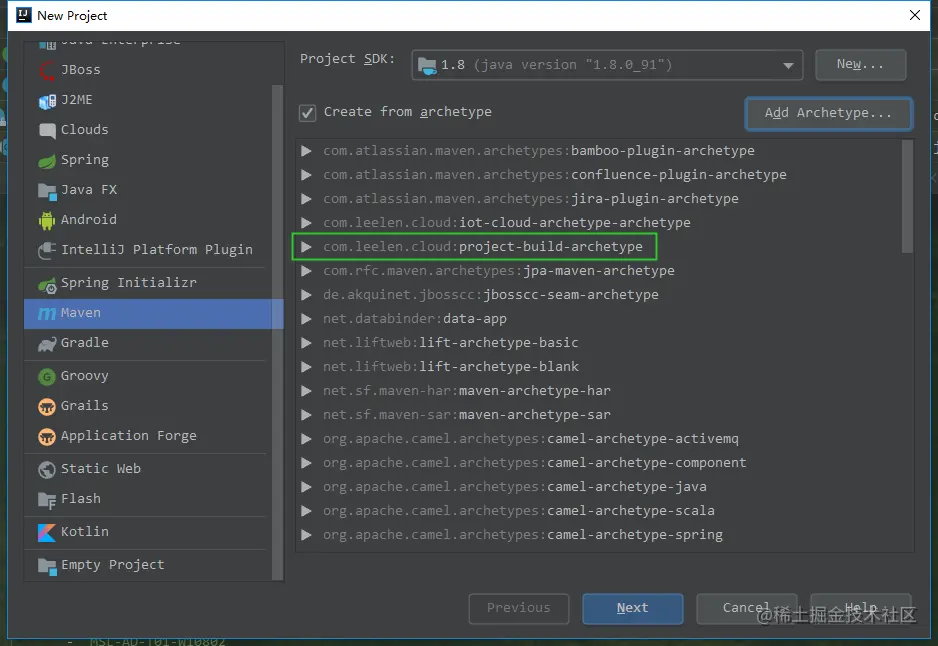This screenshot has width=938, height=646.
Task: Expand jbosscc-seam-archetype node
Action: coord(306,295)
